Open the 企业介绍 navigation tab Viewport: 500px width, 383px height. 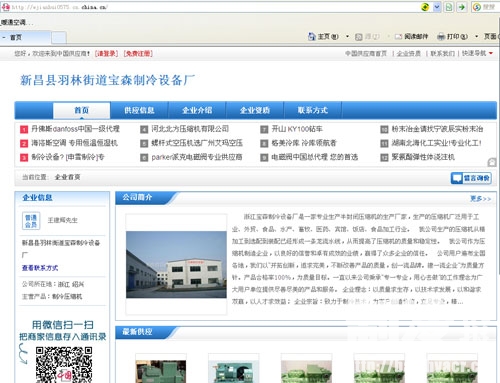(197, 110)
